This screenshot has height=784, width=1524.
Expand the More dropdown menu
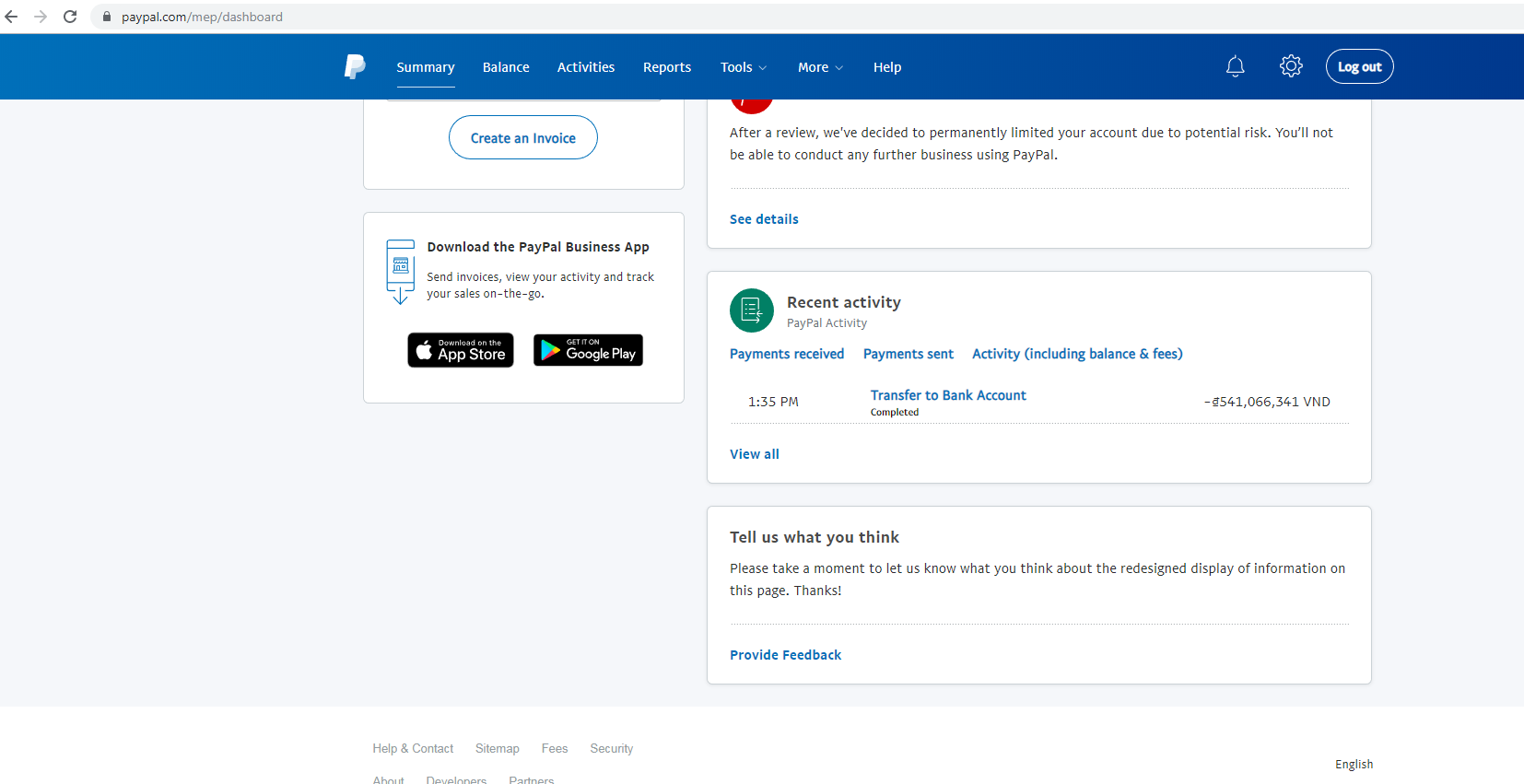(820, 67)
